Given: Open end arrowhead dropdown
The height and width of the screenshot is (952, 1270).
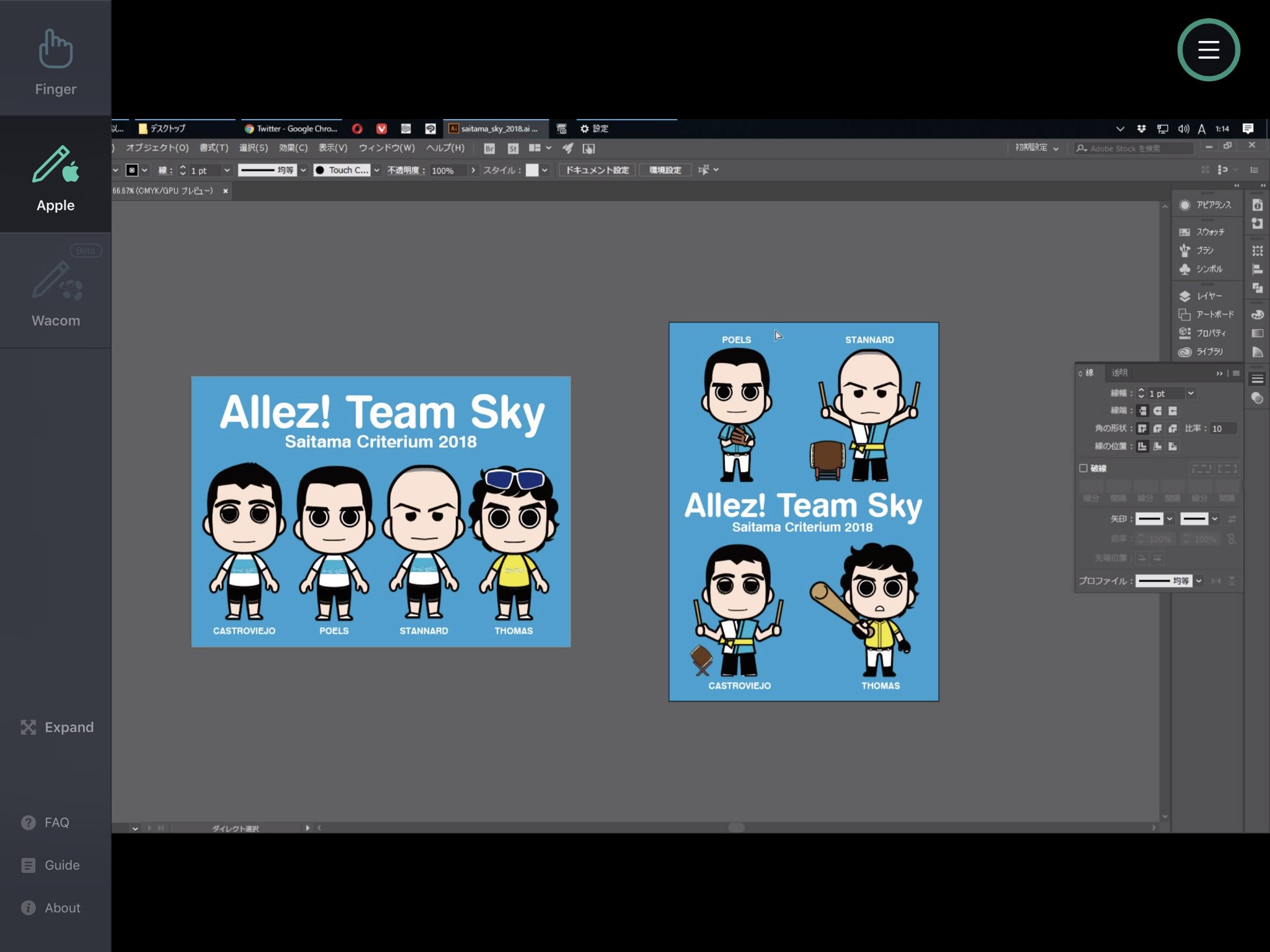Looking at the screenshot, I should click(1214, 518).
